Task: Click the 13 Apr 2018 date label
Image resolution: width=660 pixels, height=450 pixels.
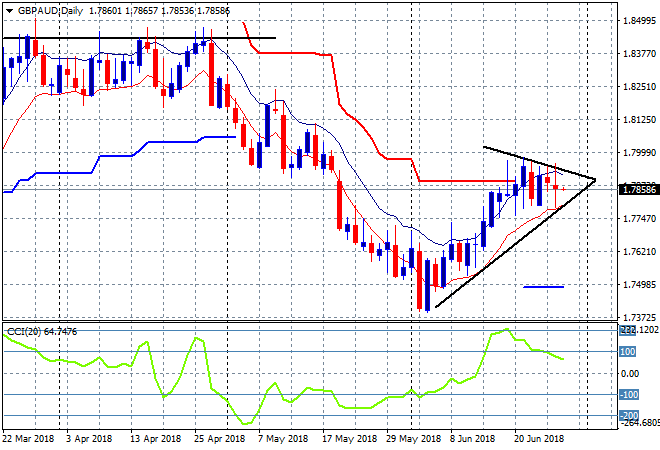Action: tap(156, 439)
